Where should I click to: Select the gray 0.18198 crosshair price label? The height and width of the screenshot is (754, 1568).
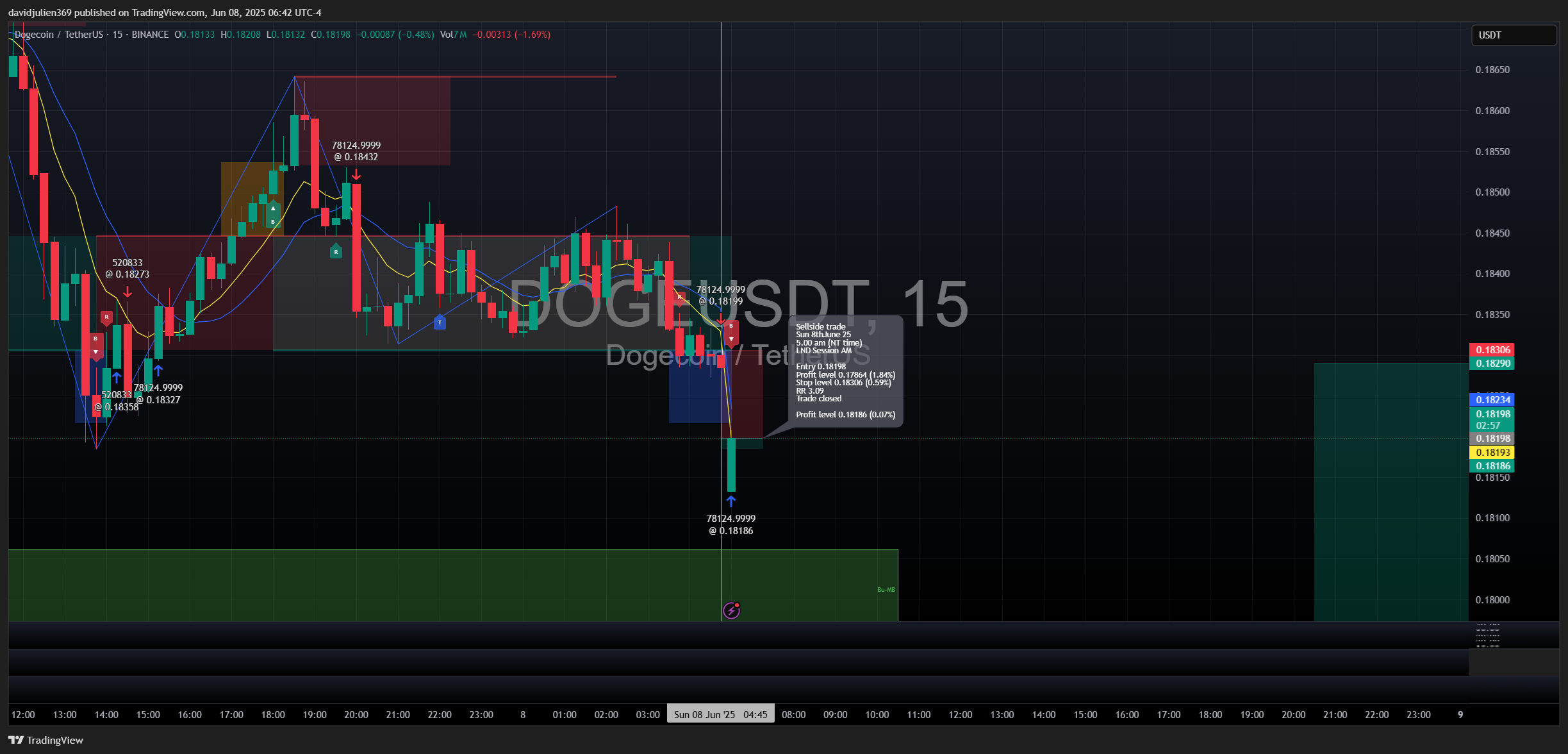pos(1492,439)
